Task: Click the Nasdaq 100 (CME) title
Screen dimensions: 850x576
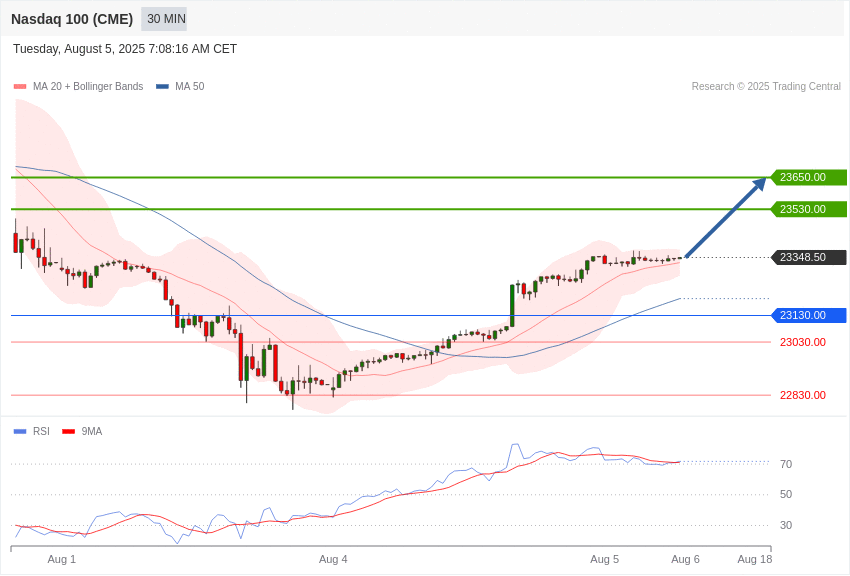Action: coord(72,19)
